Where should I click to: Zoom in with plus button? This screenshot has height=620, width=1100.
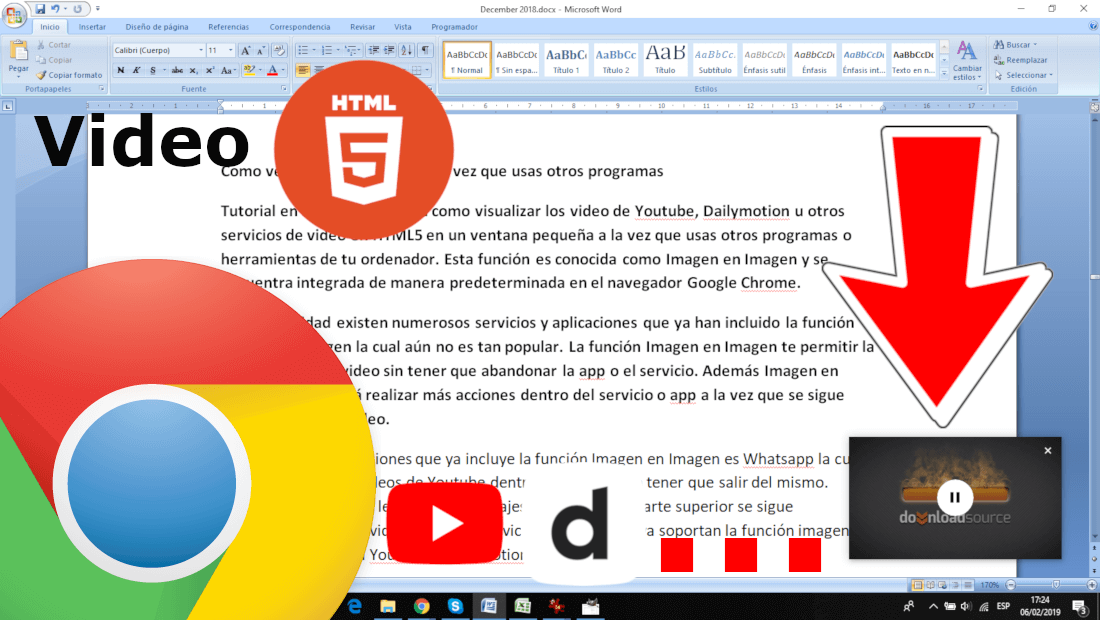pyautogui.click(x=1092, y=584)
